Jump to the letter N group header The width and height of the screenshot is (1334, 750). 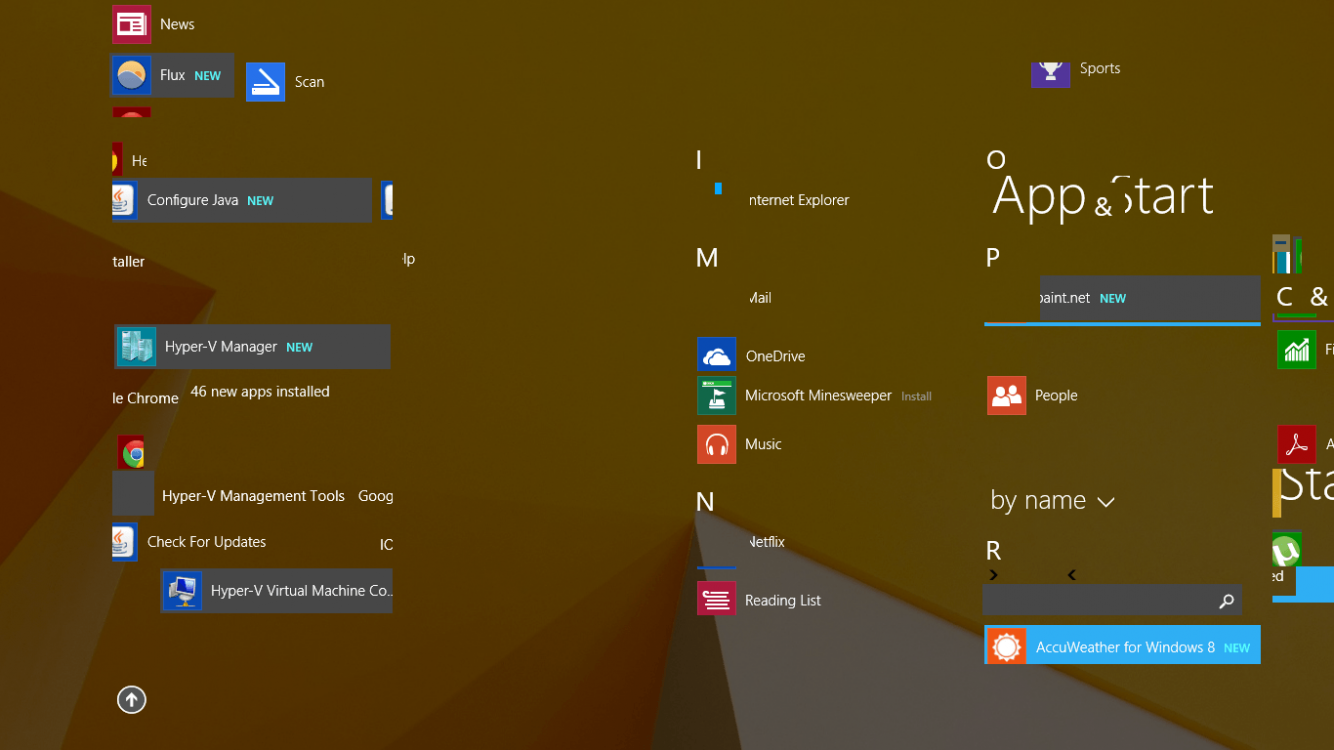coord(705,502)
